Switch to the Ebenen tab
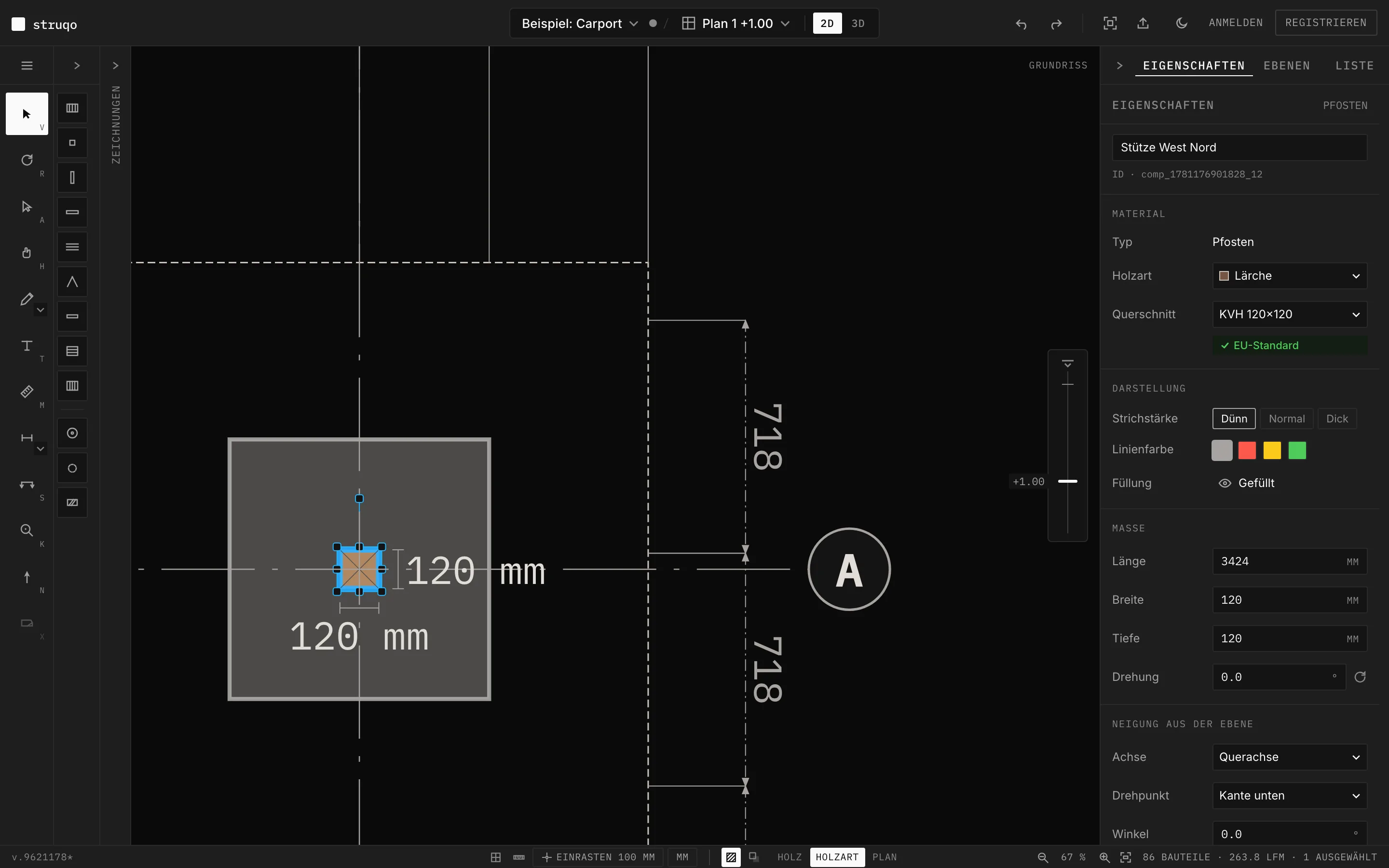Screen dimensions: 1389x868 click(x=1286, y=66)
